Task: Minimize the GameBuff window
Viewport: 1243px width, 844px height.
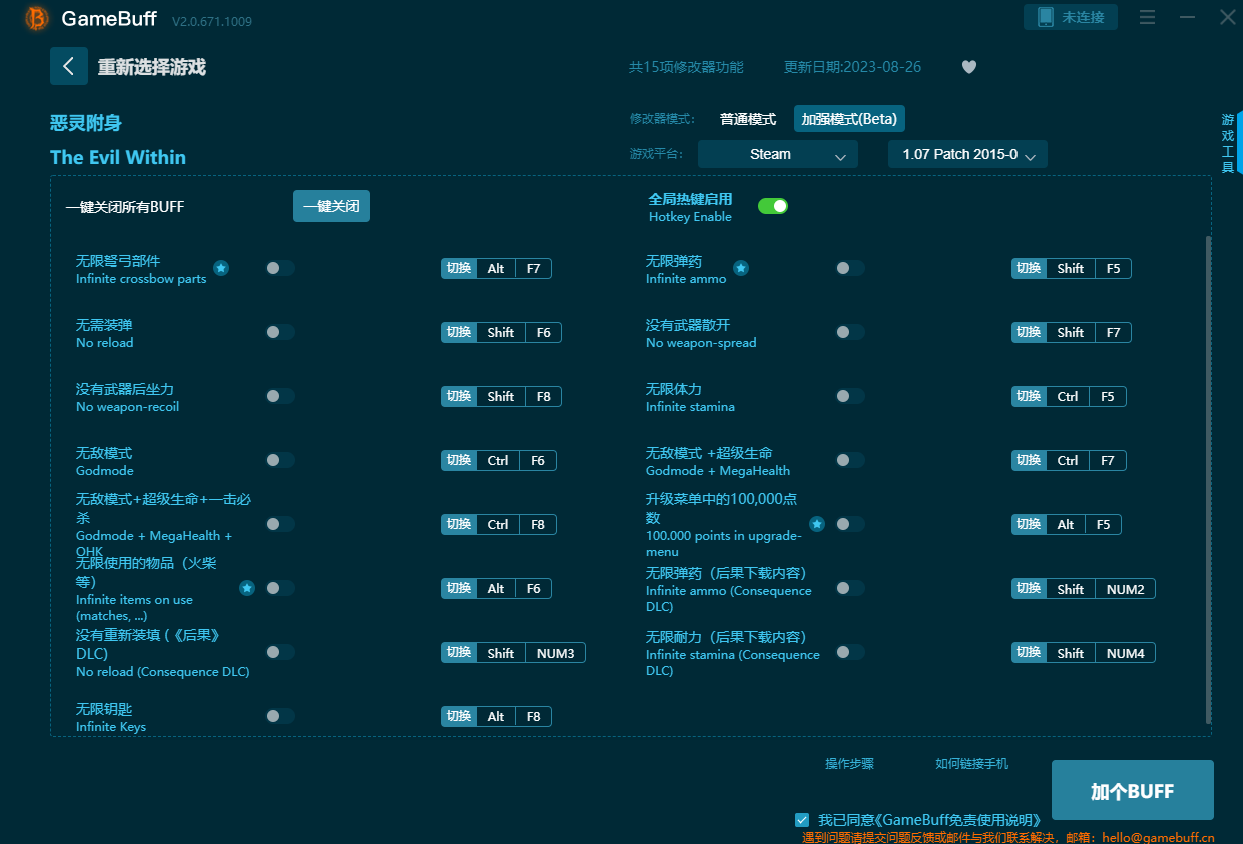Action: pos(1187,18)
